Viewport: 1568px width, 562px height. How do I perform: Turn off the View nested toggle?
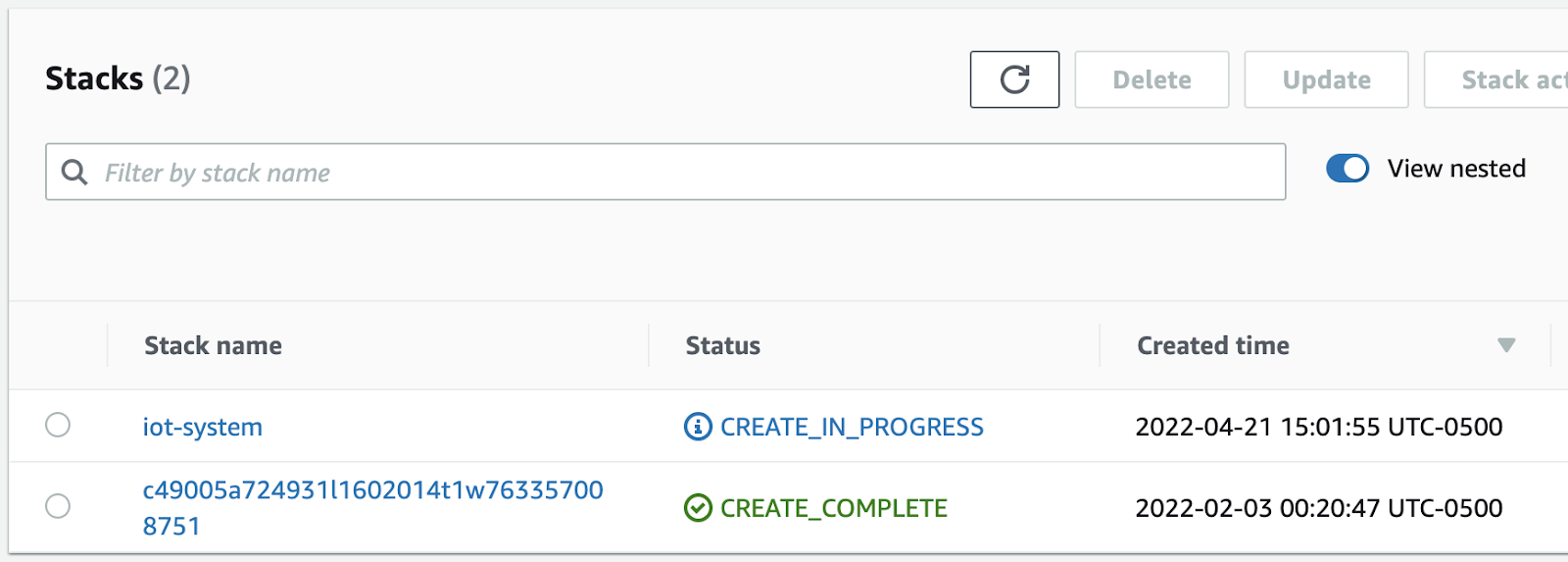pyautogui.click(x=1347, y=169)
